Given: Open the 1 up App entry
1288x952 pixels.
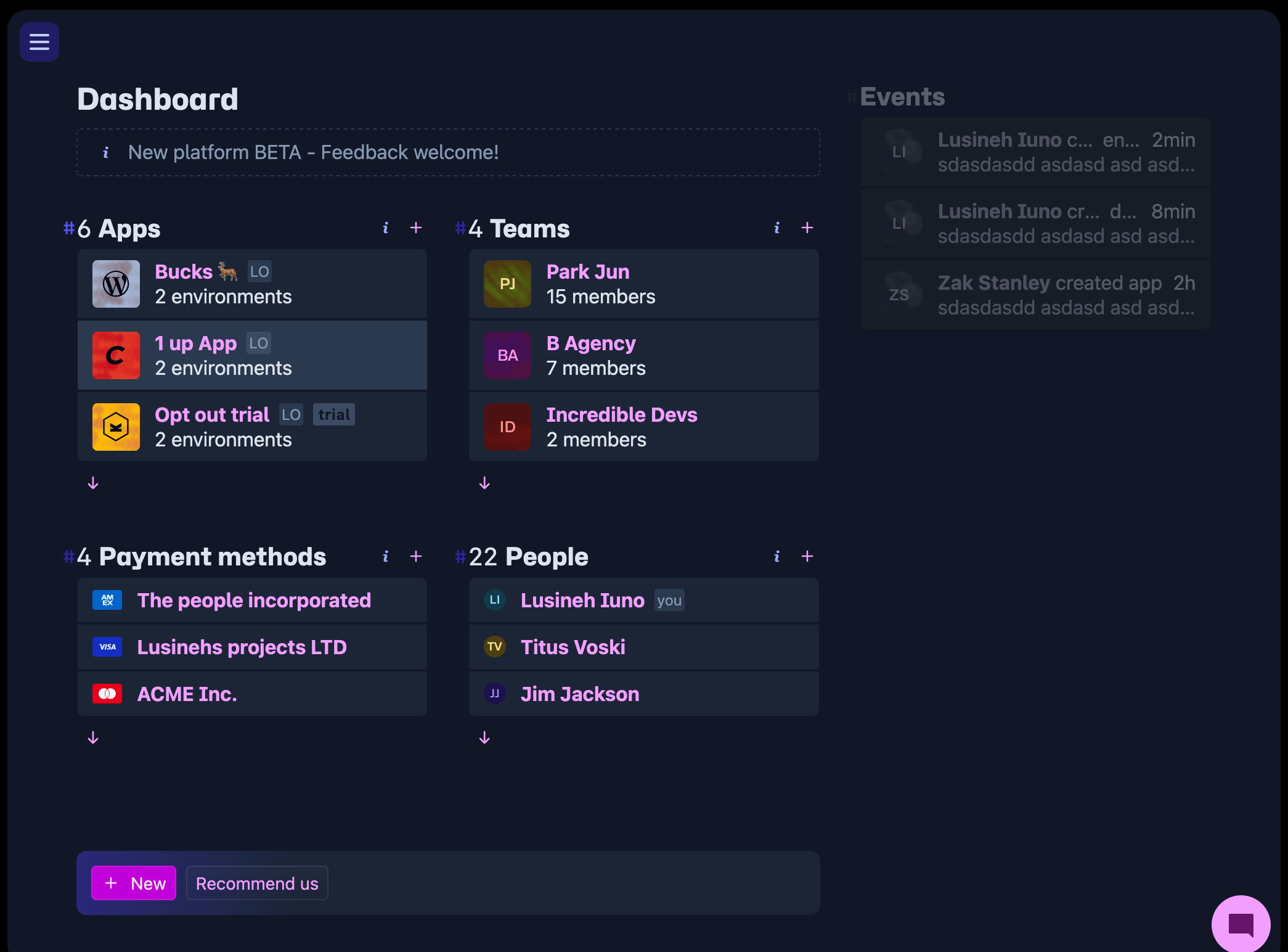Looking at the screenshot, I should pyautogui.click(x=196, y=343).
